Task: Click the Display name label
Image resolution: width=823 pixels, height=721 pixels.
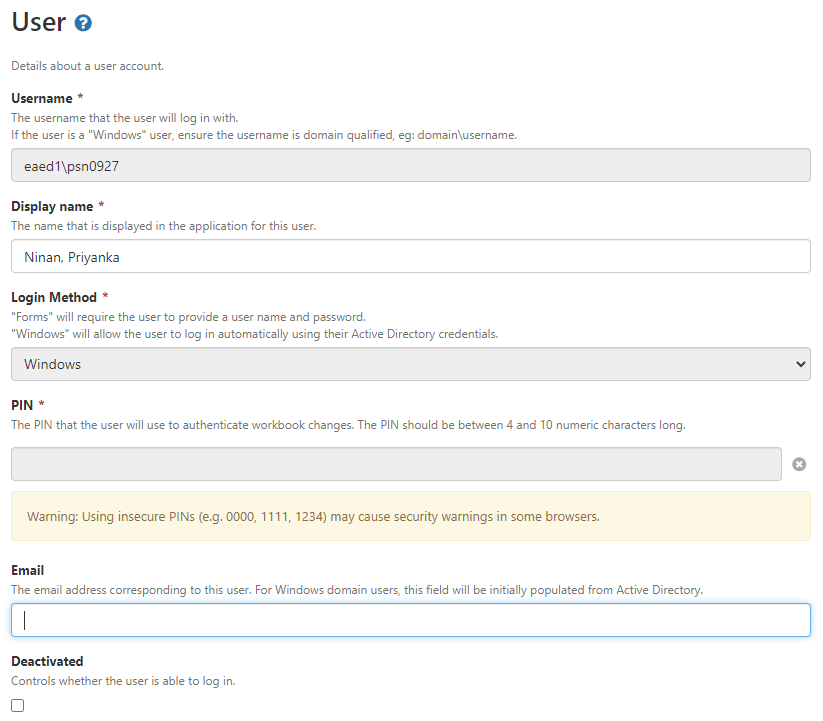Action: tap(51, 206)
